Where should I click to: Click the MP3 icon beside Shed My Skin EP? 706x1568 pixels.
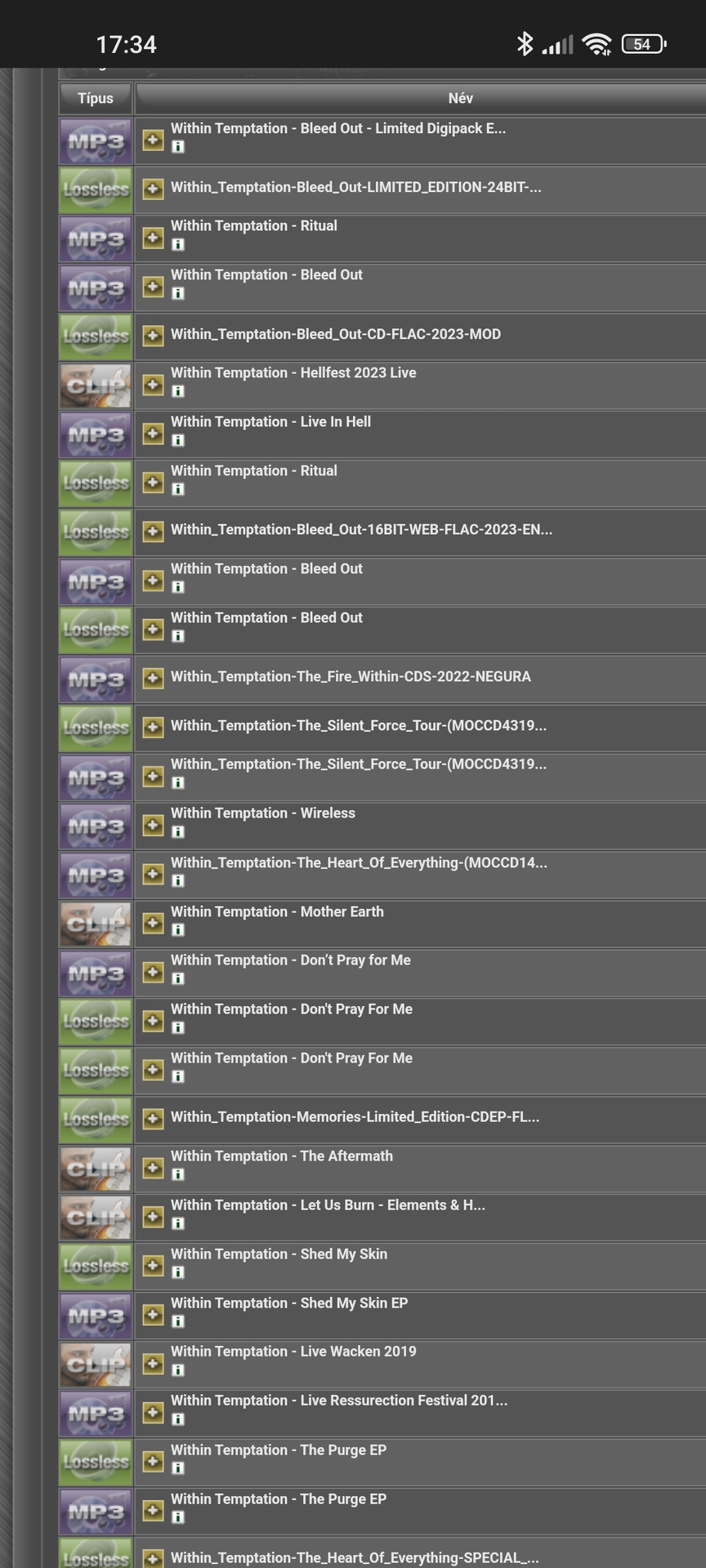click(96, 1316)
